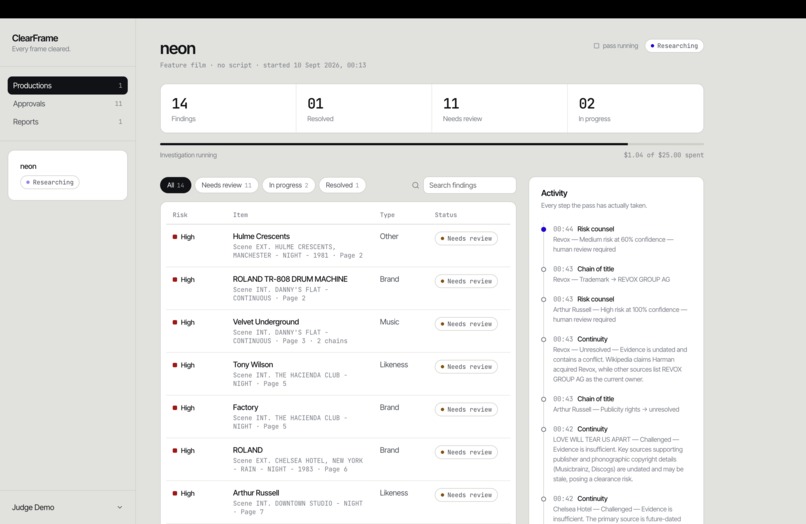Click Needs review status for Tony Wilson
Image resolution: width=806 pixels, height=524 pixels.
click(466, 367)
